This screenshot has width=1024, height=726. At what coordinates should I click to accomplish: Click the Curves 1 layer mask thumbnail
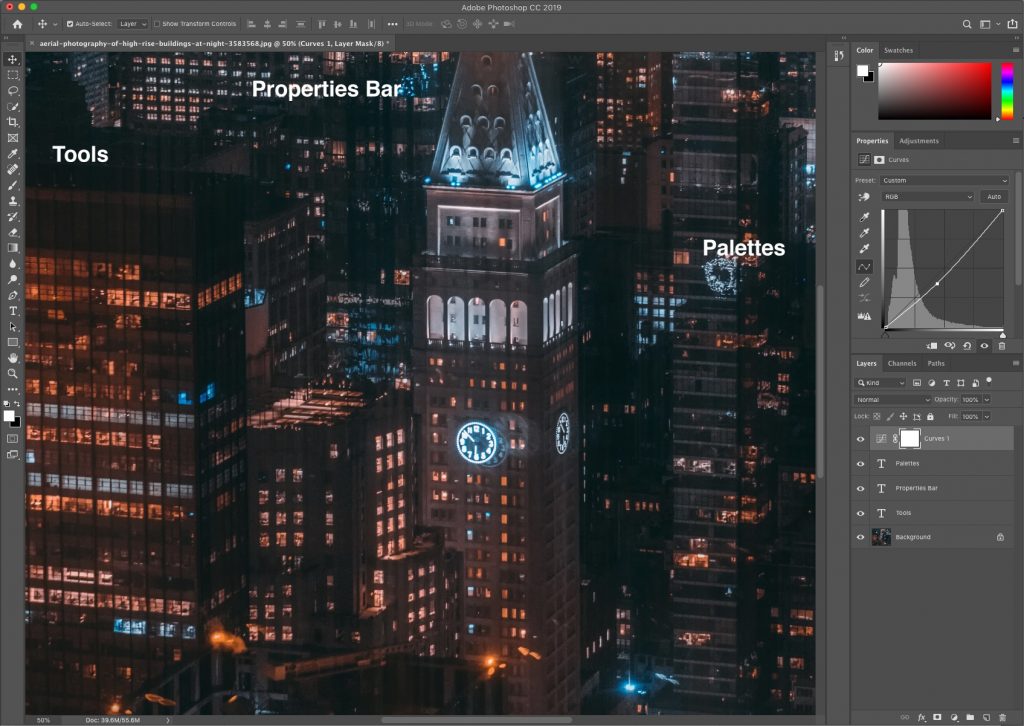pos(910,439)
